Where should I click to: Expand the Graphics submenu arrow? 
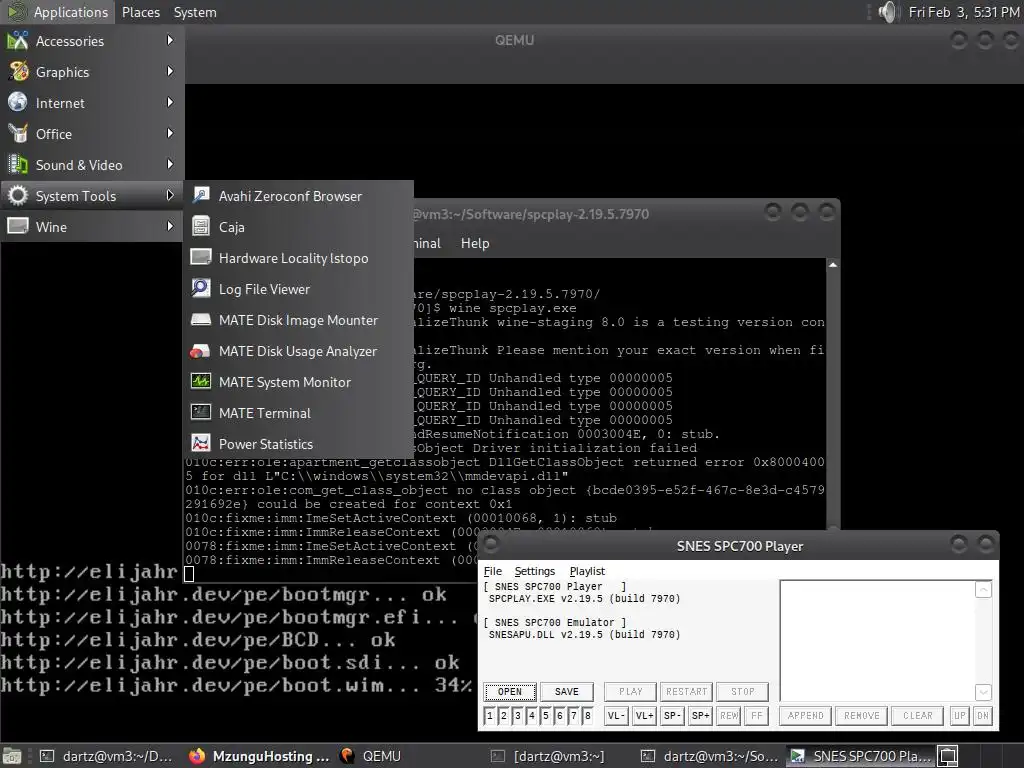click(170, 71)
